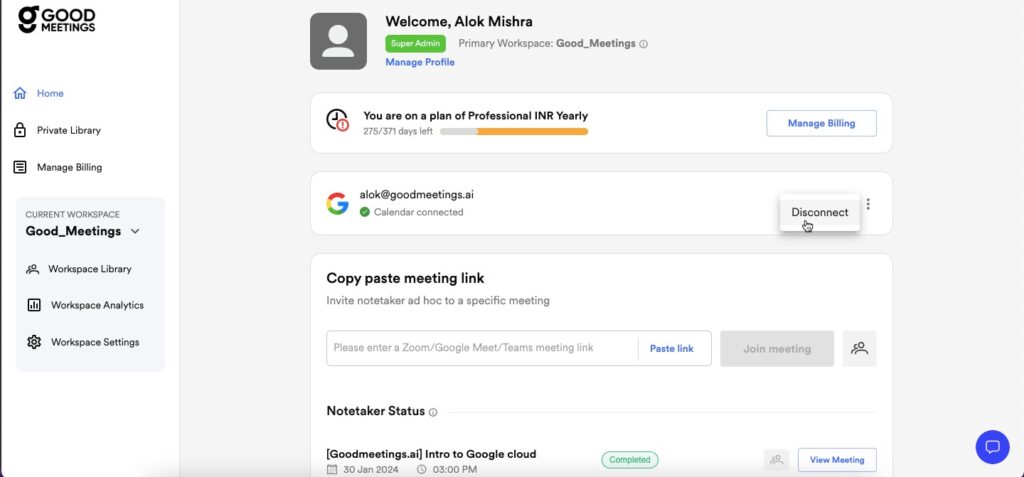The image size is (1024, 477).
Task: Click the info icon next to Primary Workspace
Action: (x=643, y=44)
